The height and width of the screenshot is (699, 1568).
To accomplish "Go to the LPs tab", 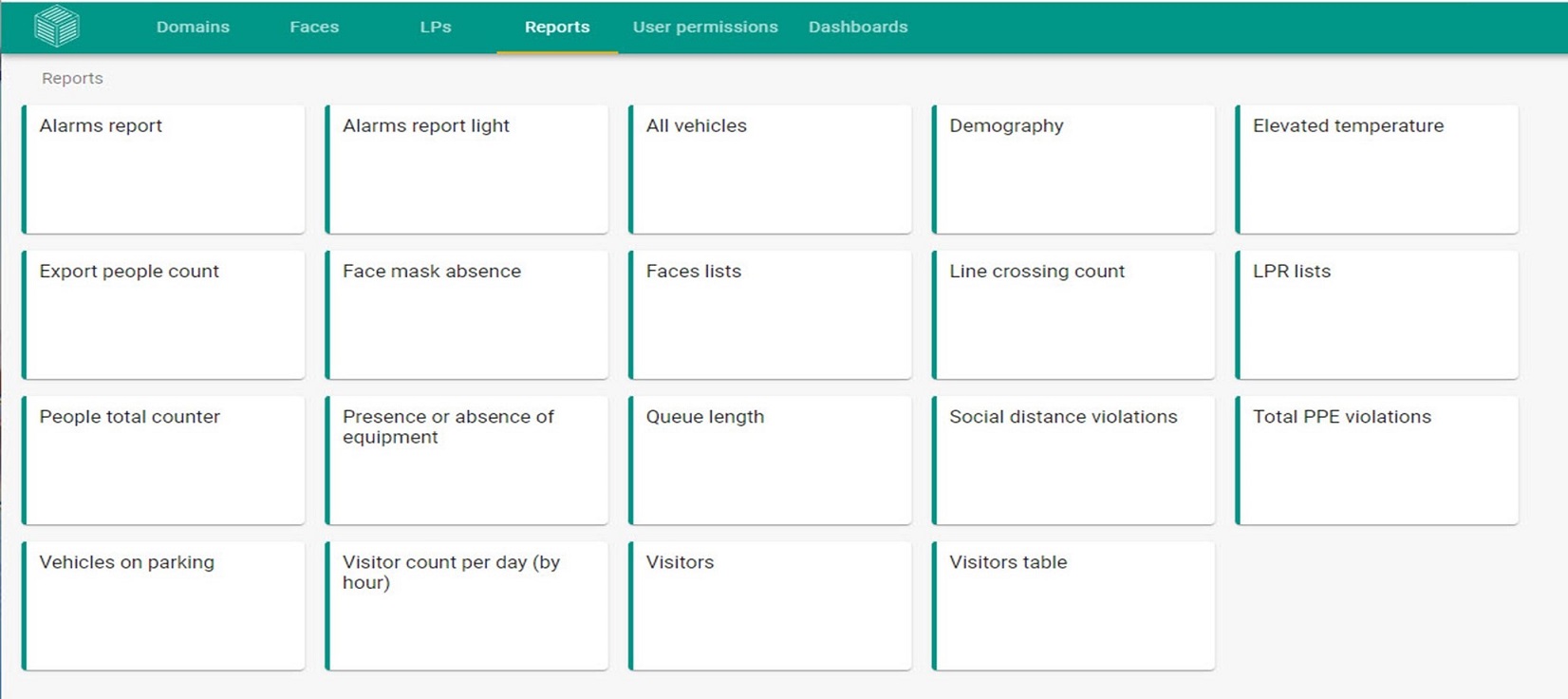I will (436, 27).
